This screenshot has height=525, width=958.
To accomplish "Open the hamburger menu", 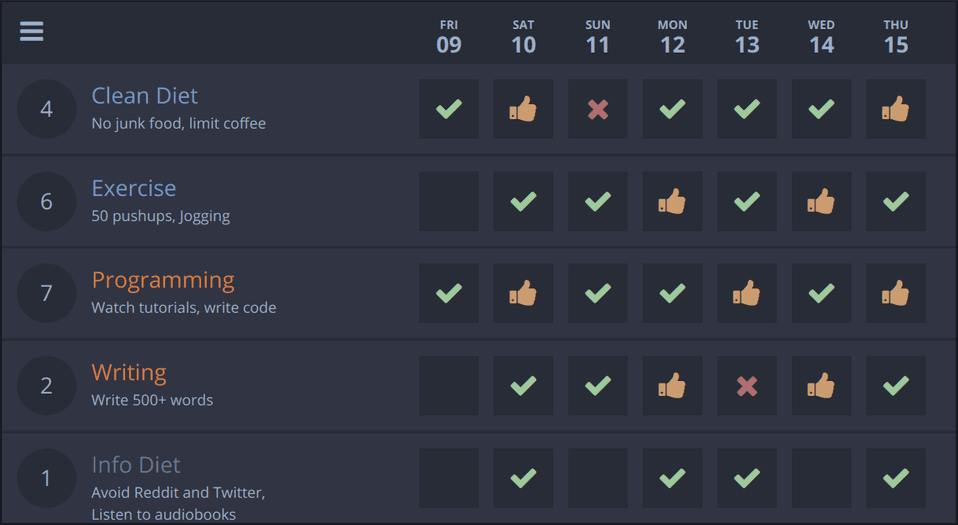I will (31, 31).
